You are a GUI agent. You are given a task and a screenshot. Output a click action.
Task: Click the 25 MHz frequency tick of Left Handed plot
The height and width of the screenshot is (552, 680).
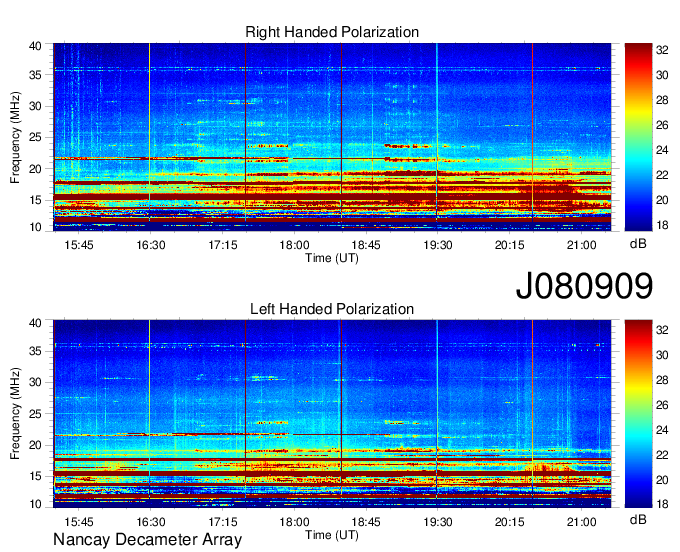(35, 414)
